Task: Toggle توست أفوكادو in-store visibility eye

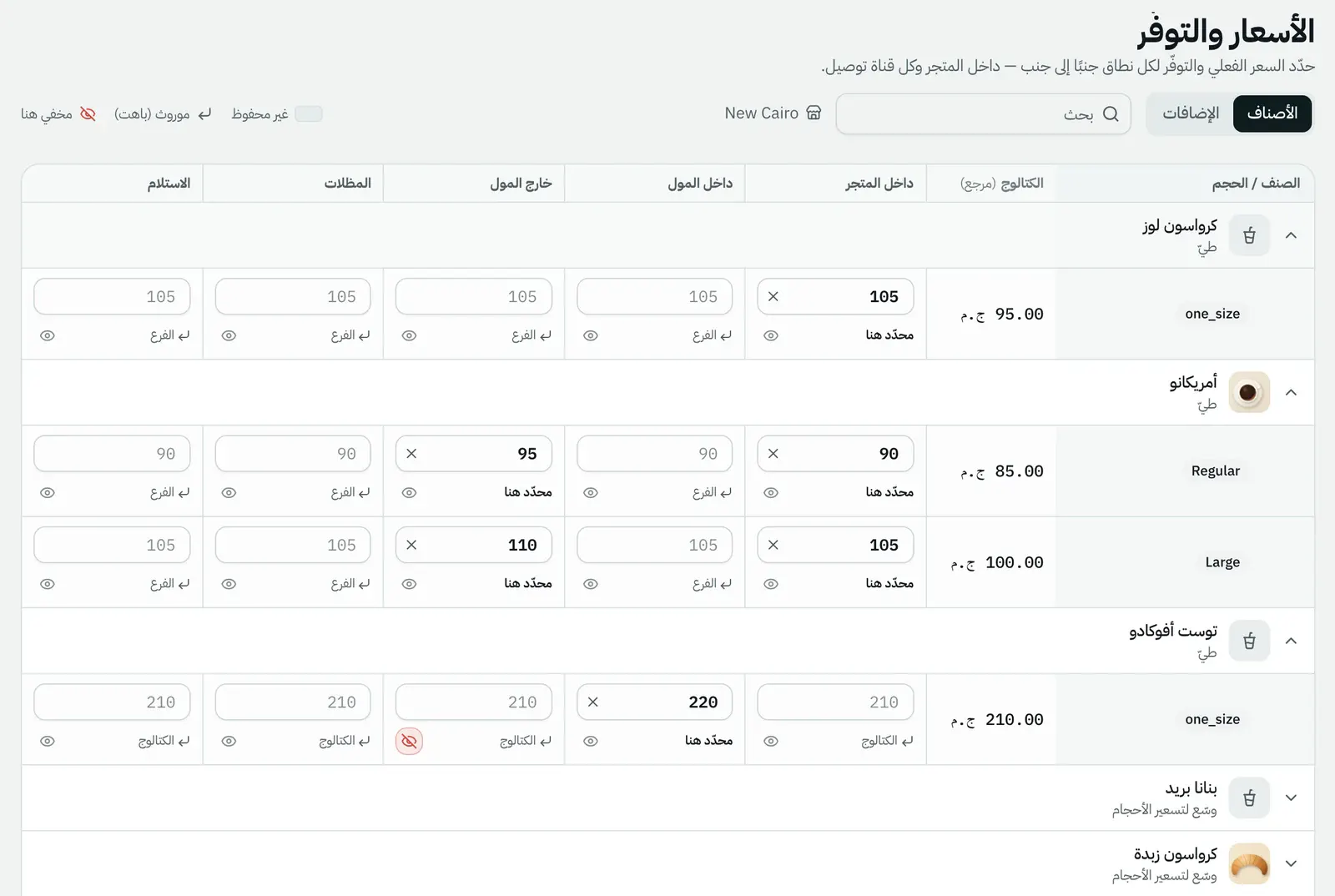Action: tap(771, 741)
